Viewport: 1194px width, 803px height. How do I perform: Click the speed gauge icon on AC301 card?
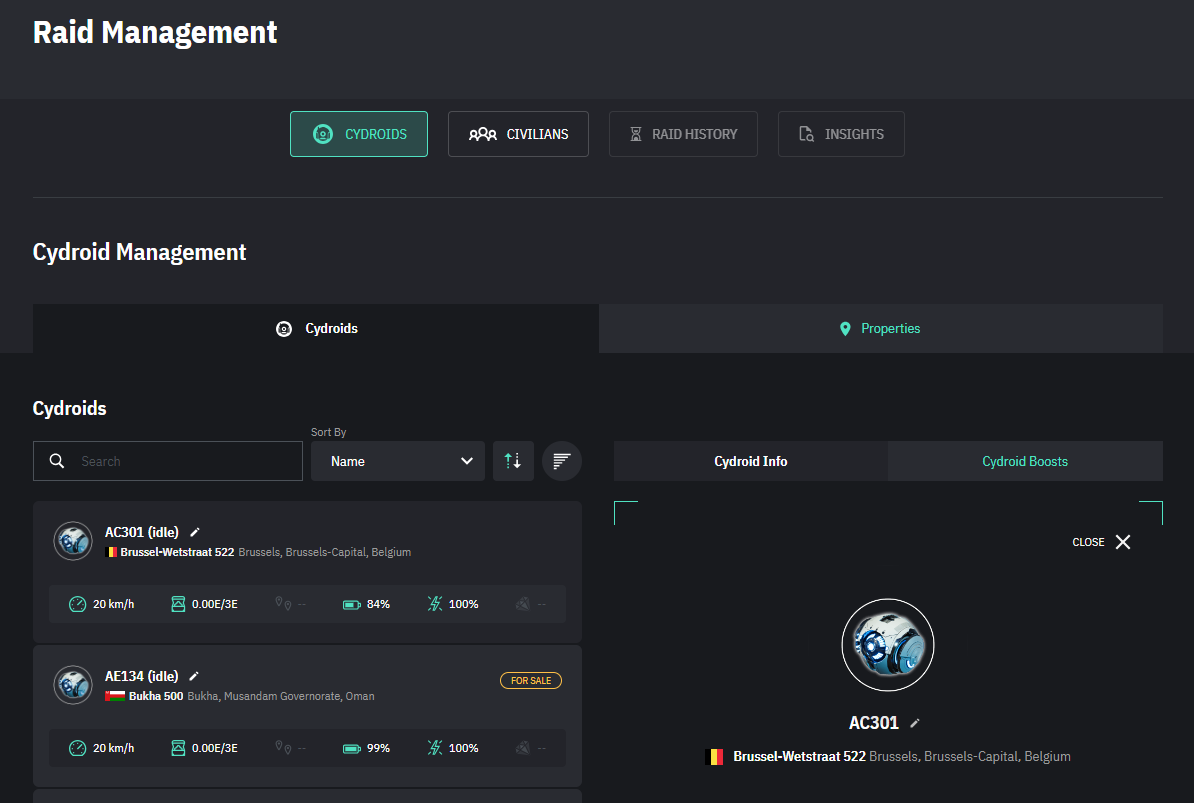point(78,604)
